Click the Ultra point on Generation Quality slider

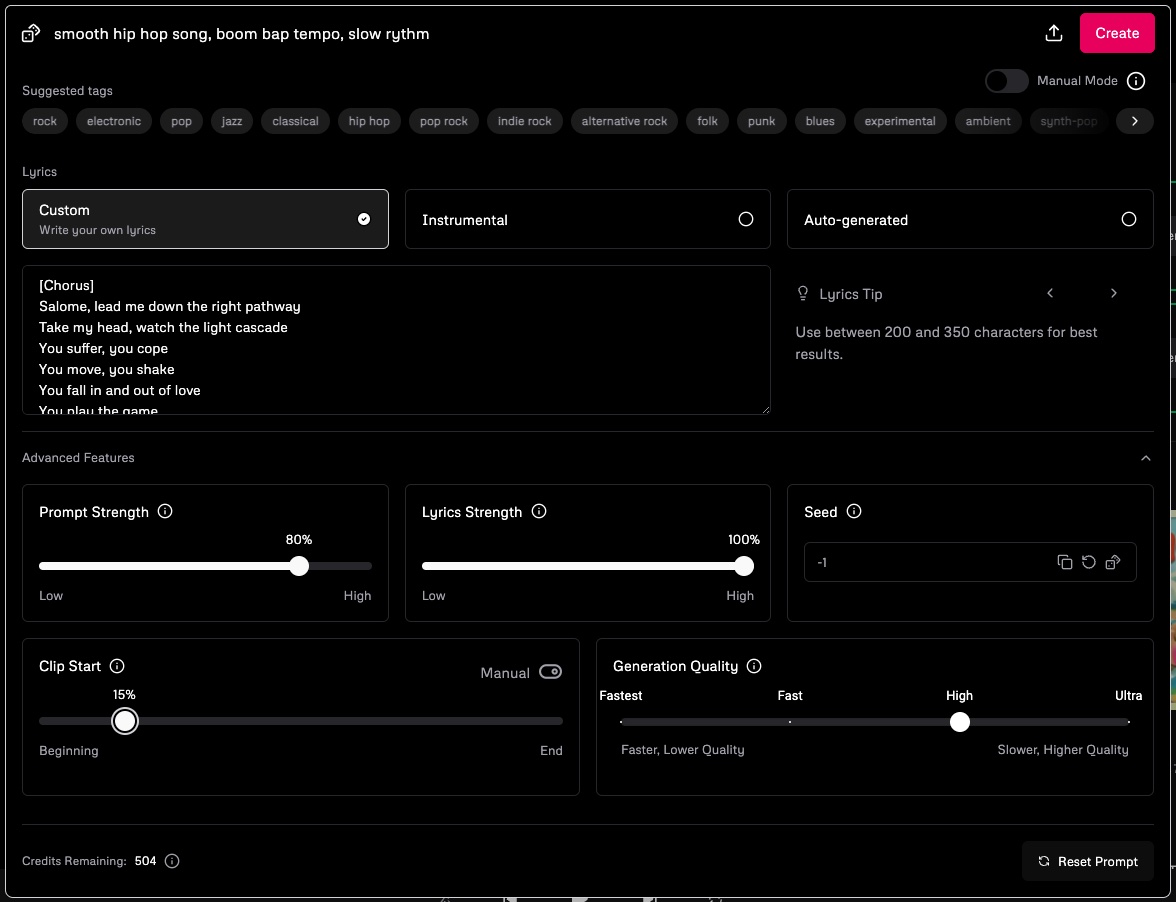[1128, 722]
